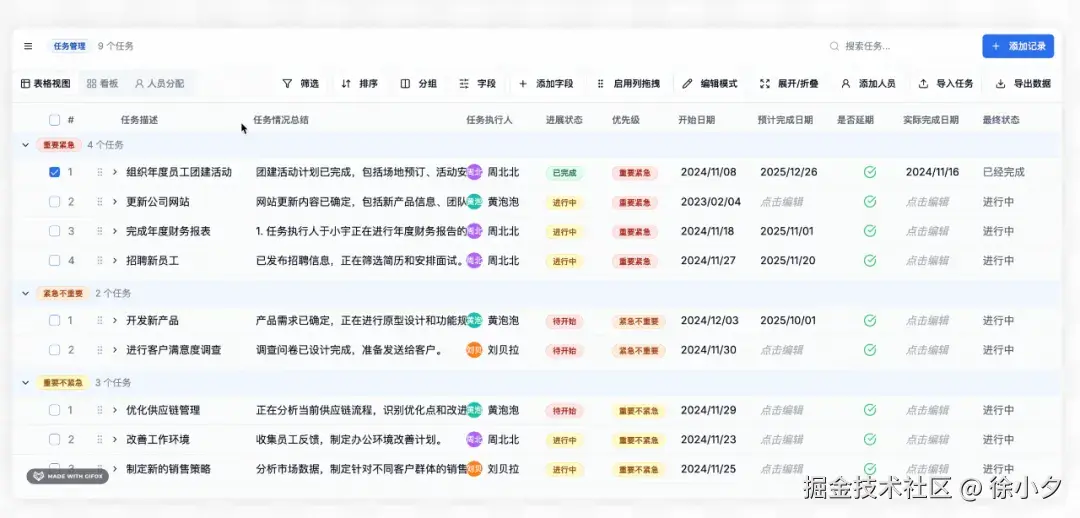
Task: Check the 优化供应链管理 row checkbox
Action: 54,410
